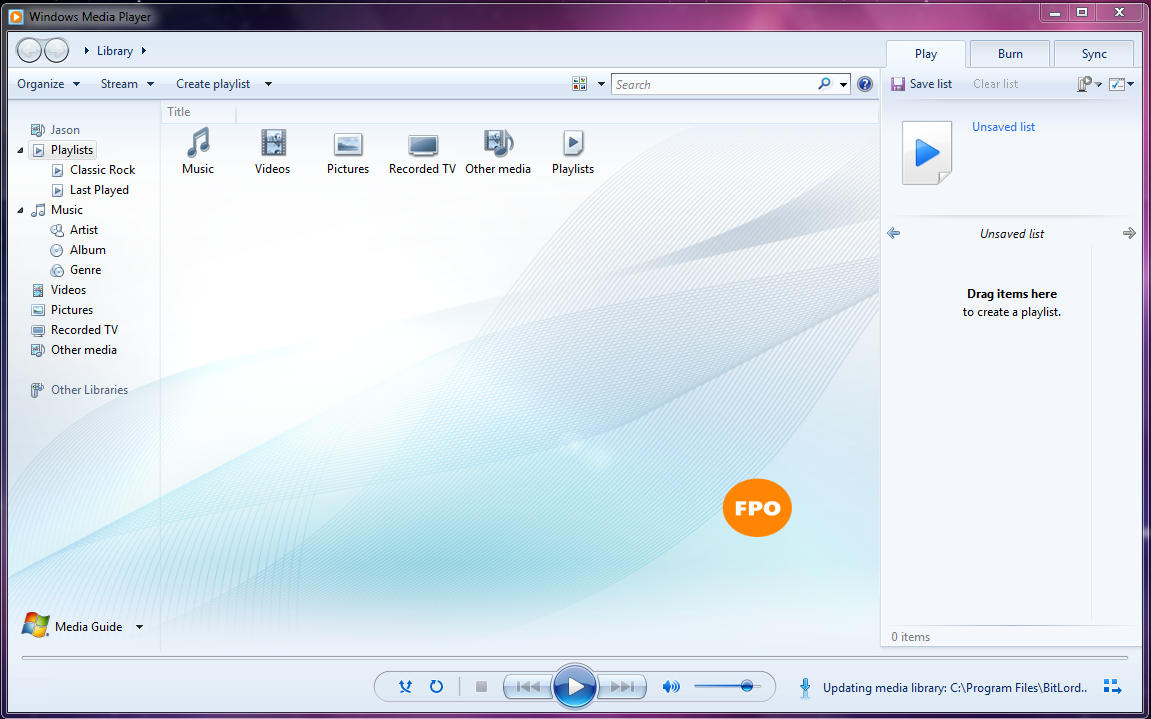
Task: Start playback with the Play button
Action: tap(575, 686)
